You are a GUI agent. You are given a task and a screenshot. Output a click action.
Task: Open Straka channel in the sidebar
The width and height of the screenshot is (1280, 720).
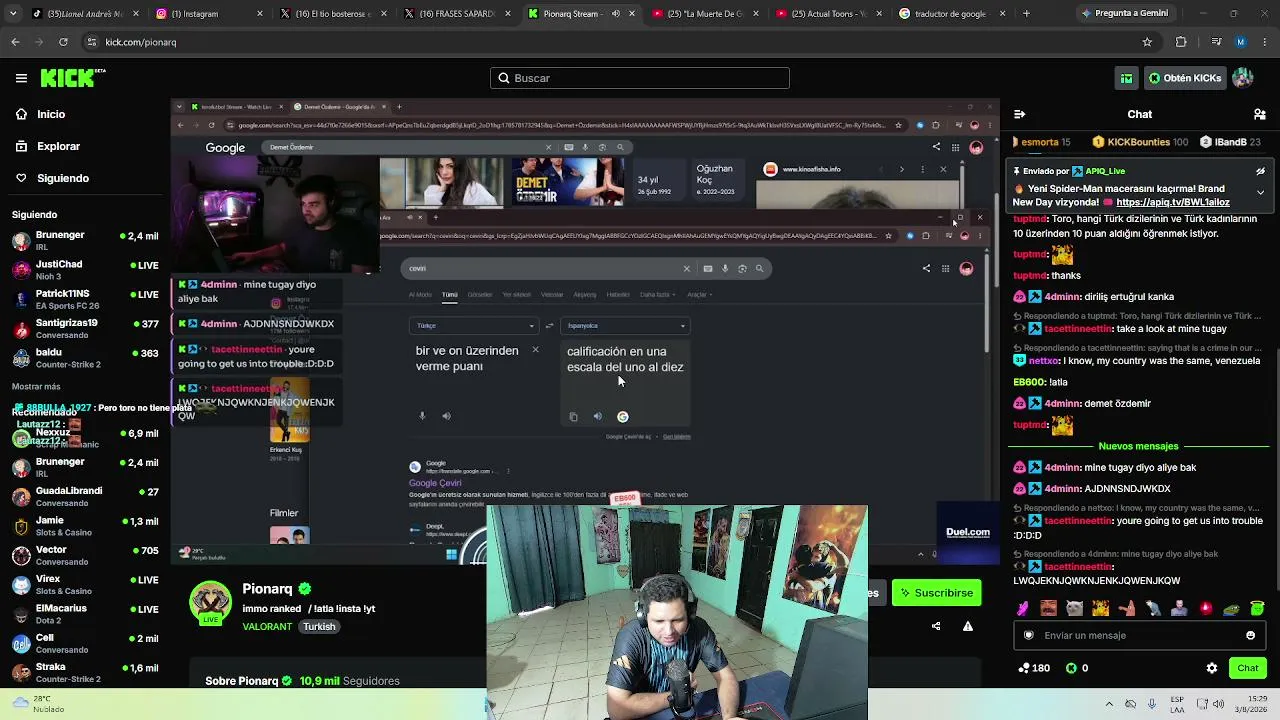coord(84,672)
